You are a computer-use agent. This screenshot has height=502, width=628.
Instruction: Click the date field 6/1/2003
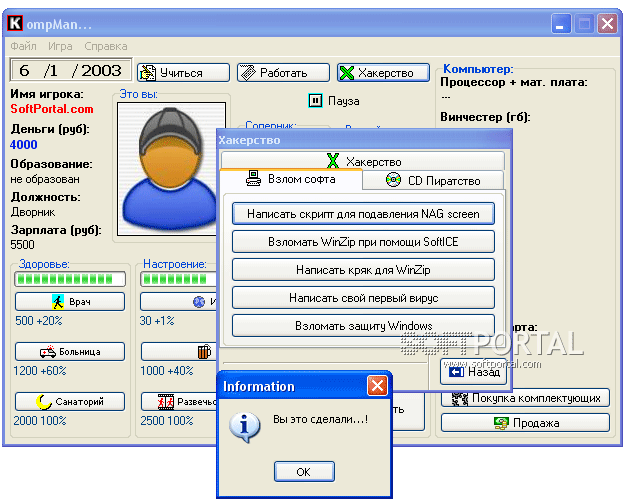tap(71, 70)
